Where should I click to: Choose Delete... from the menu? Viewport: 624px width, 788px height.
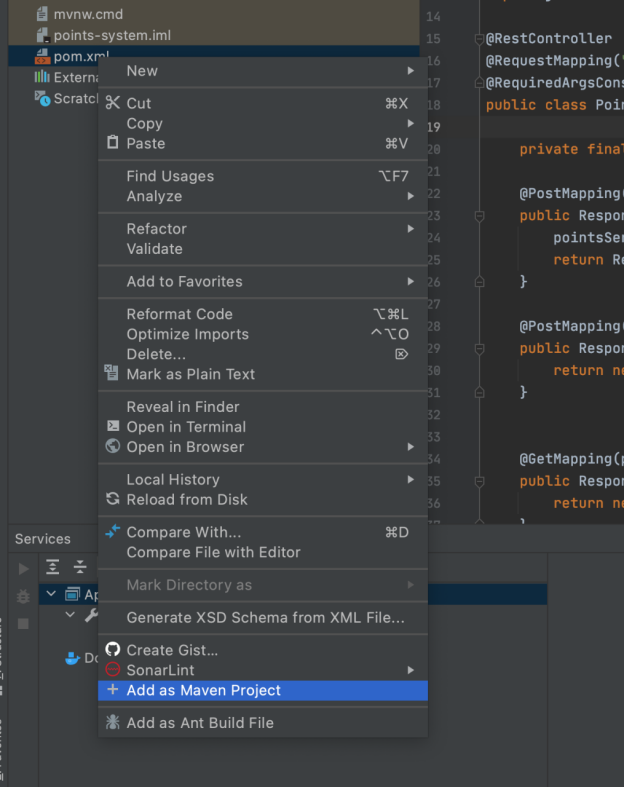(x=263, y=354)
